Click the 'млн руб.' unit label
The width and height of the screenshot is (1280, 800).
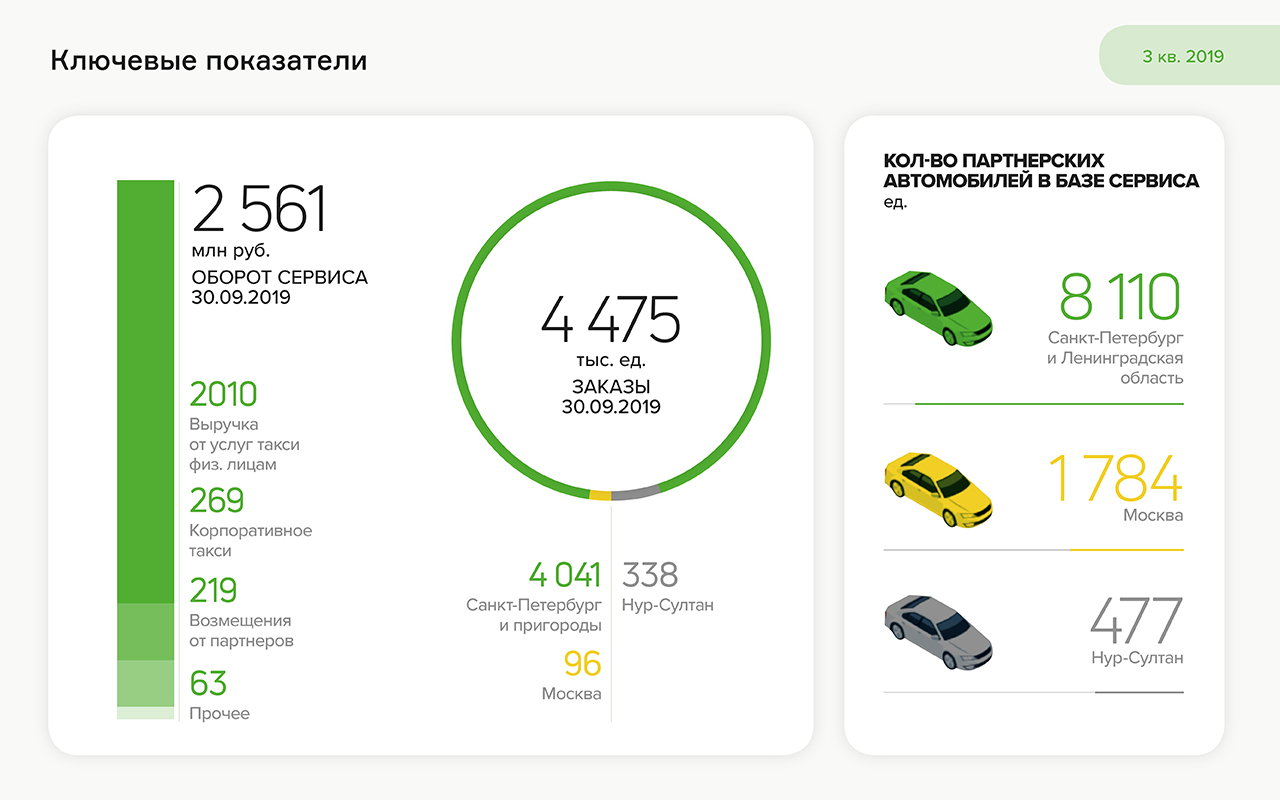tap(231, 251)
